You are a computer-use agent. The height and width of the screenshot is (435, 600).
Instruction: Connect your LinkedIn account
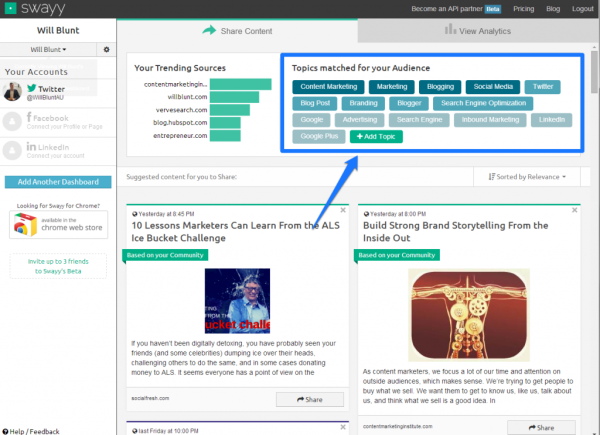[55, 156]
